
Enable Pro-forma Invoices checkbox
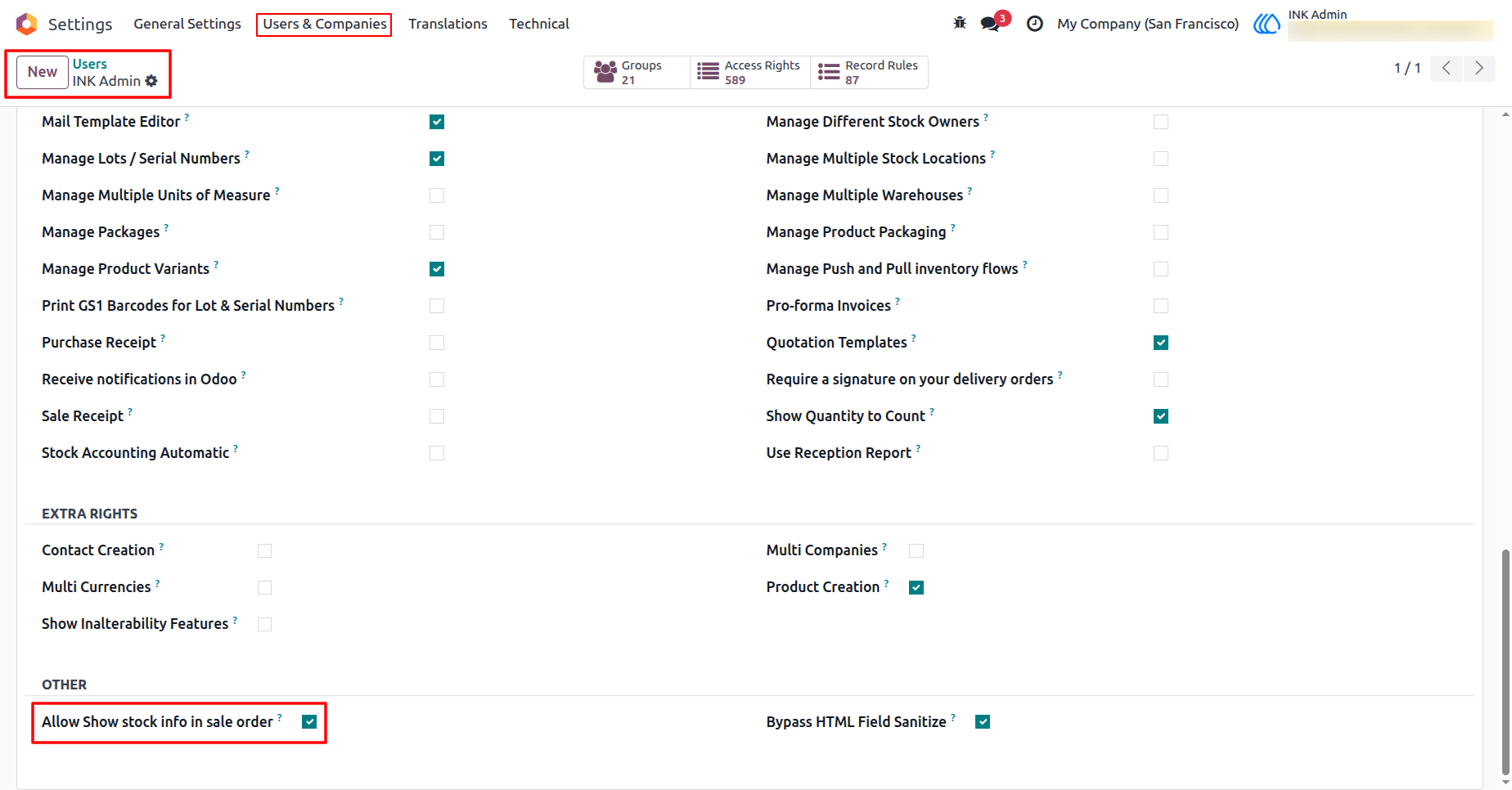1161,306
